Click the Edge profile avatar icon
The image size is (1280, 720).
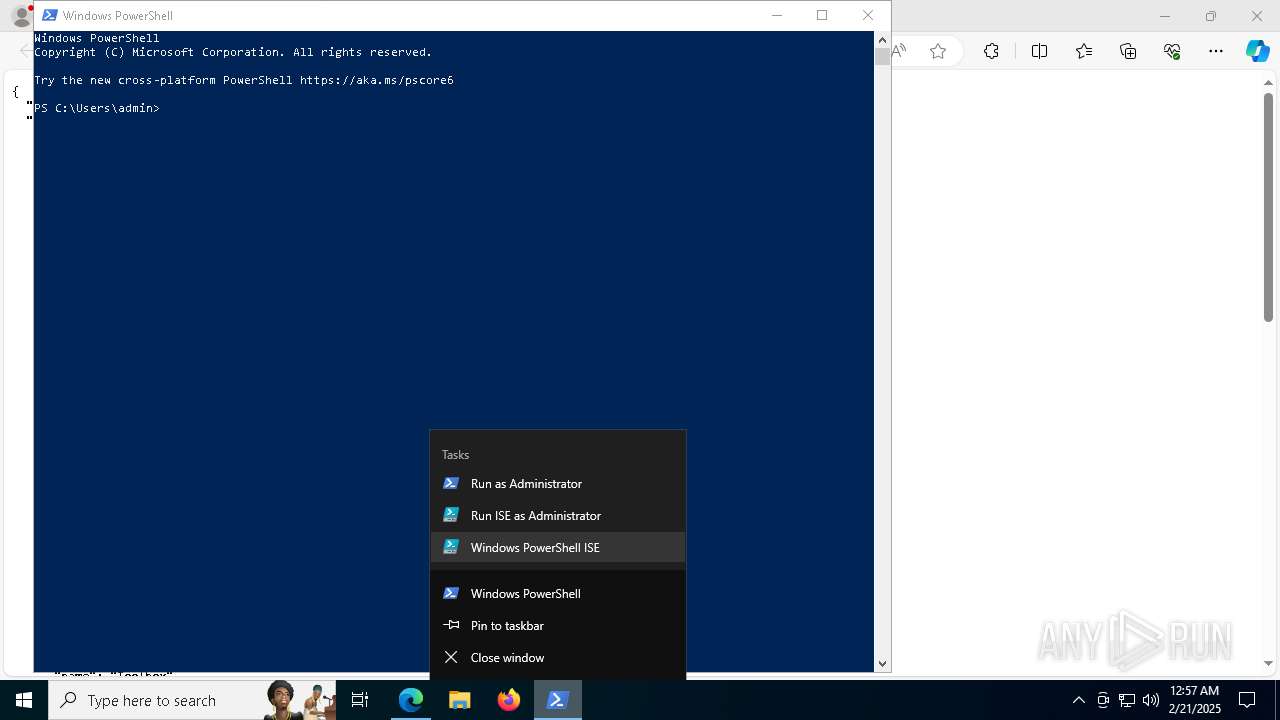20,16
